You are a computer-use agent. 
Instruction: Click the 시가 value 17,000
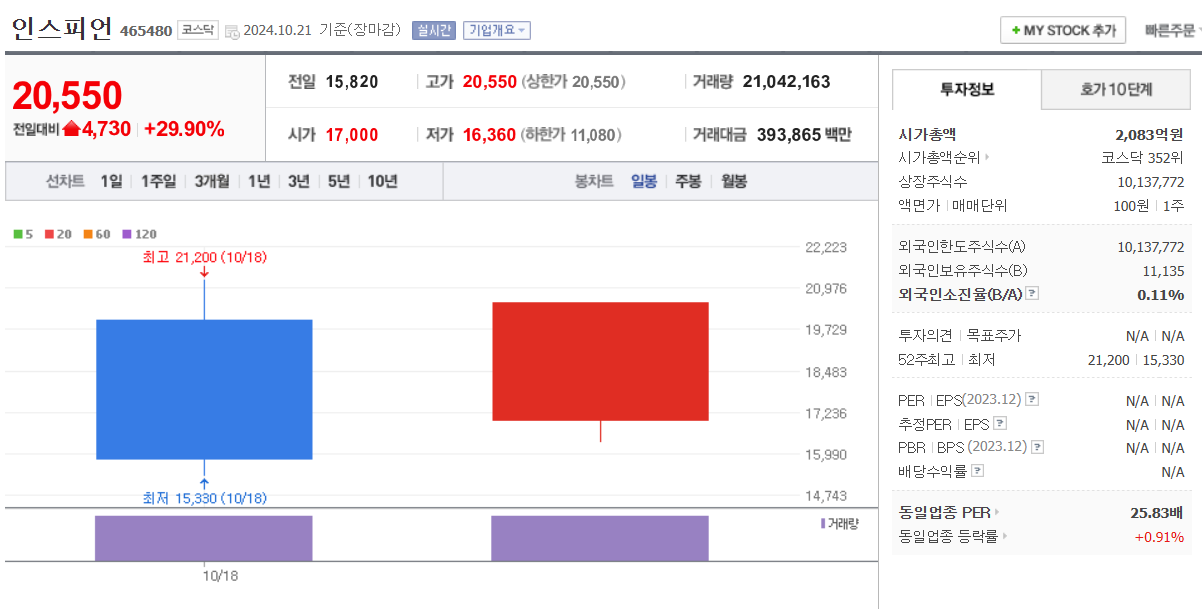[x=352, y=134]
